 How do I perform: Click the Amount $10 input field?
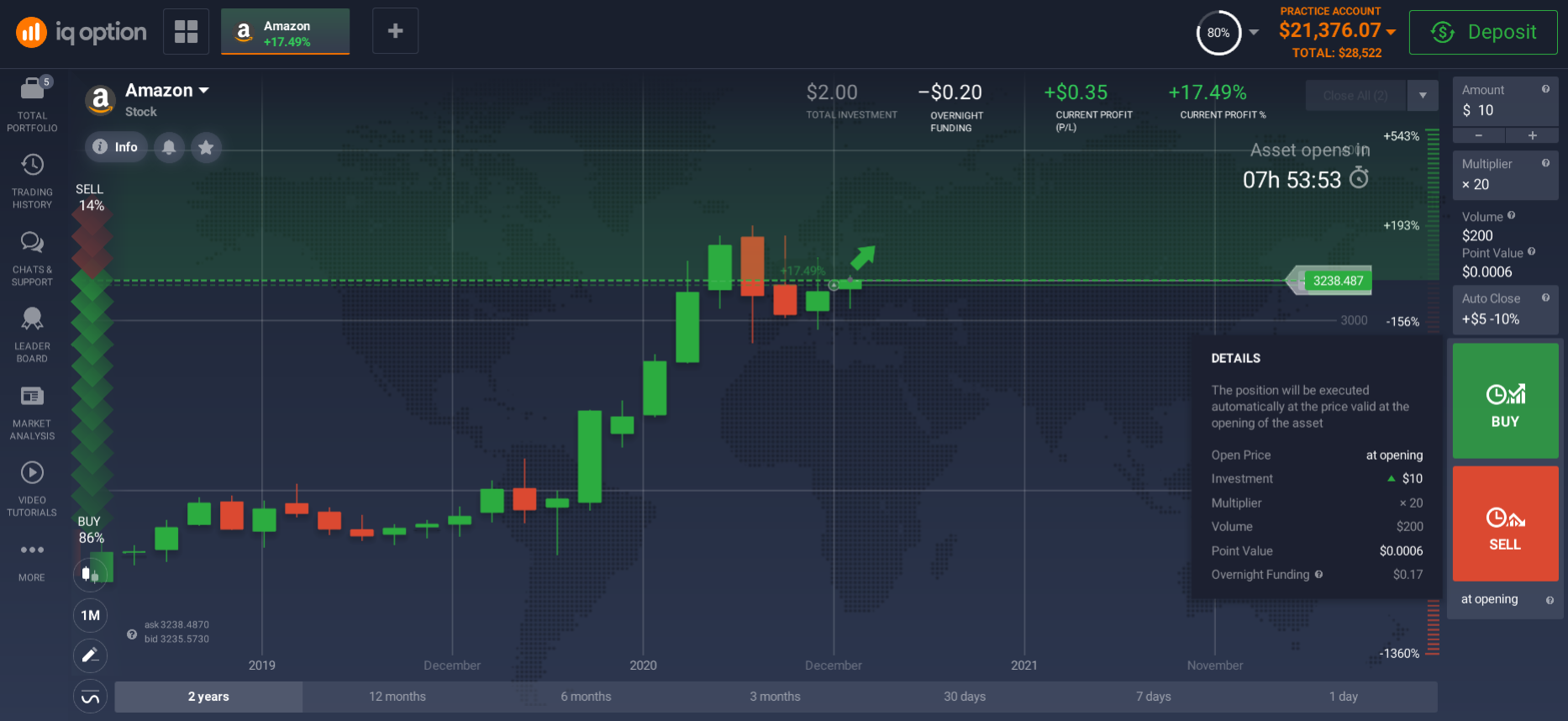click(1505, 101)
